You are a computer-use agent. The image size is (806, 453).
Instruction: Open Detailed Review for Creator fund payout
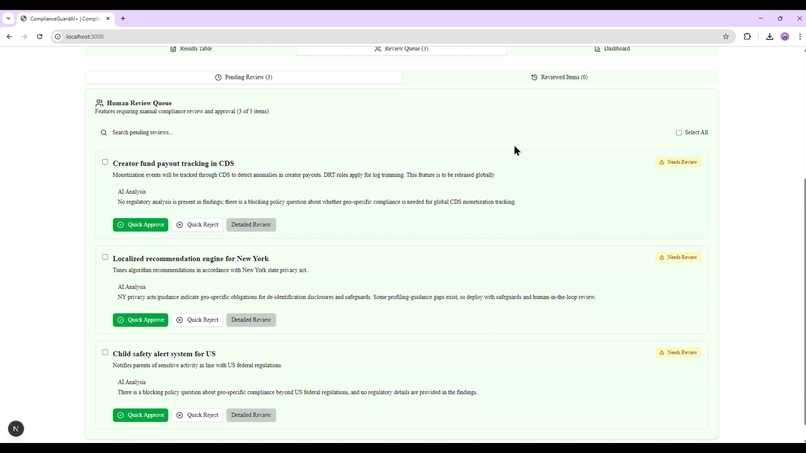coord(251,225)
